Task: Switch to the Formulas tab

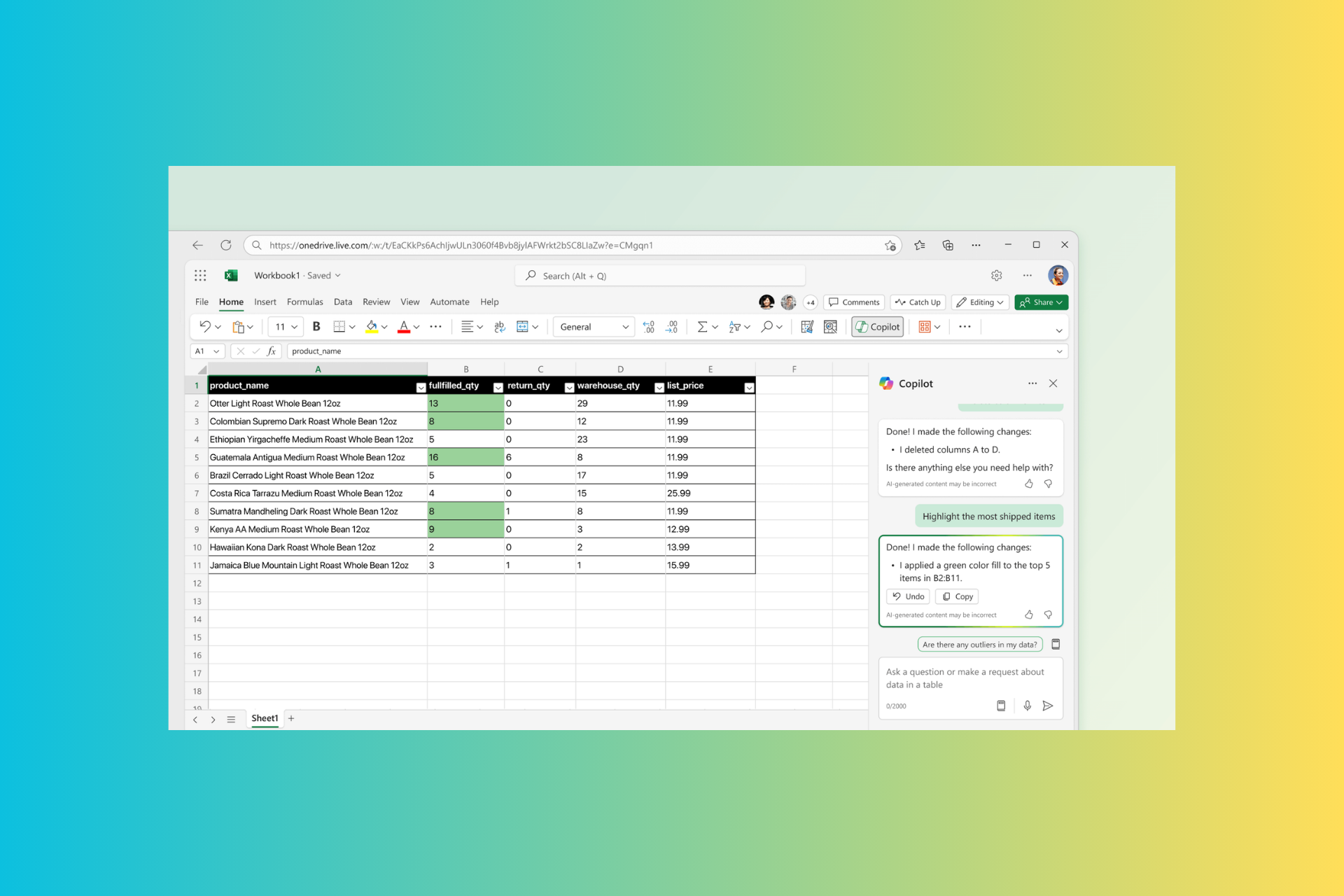Action: pos(304,302)
